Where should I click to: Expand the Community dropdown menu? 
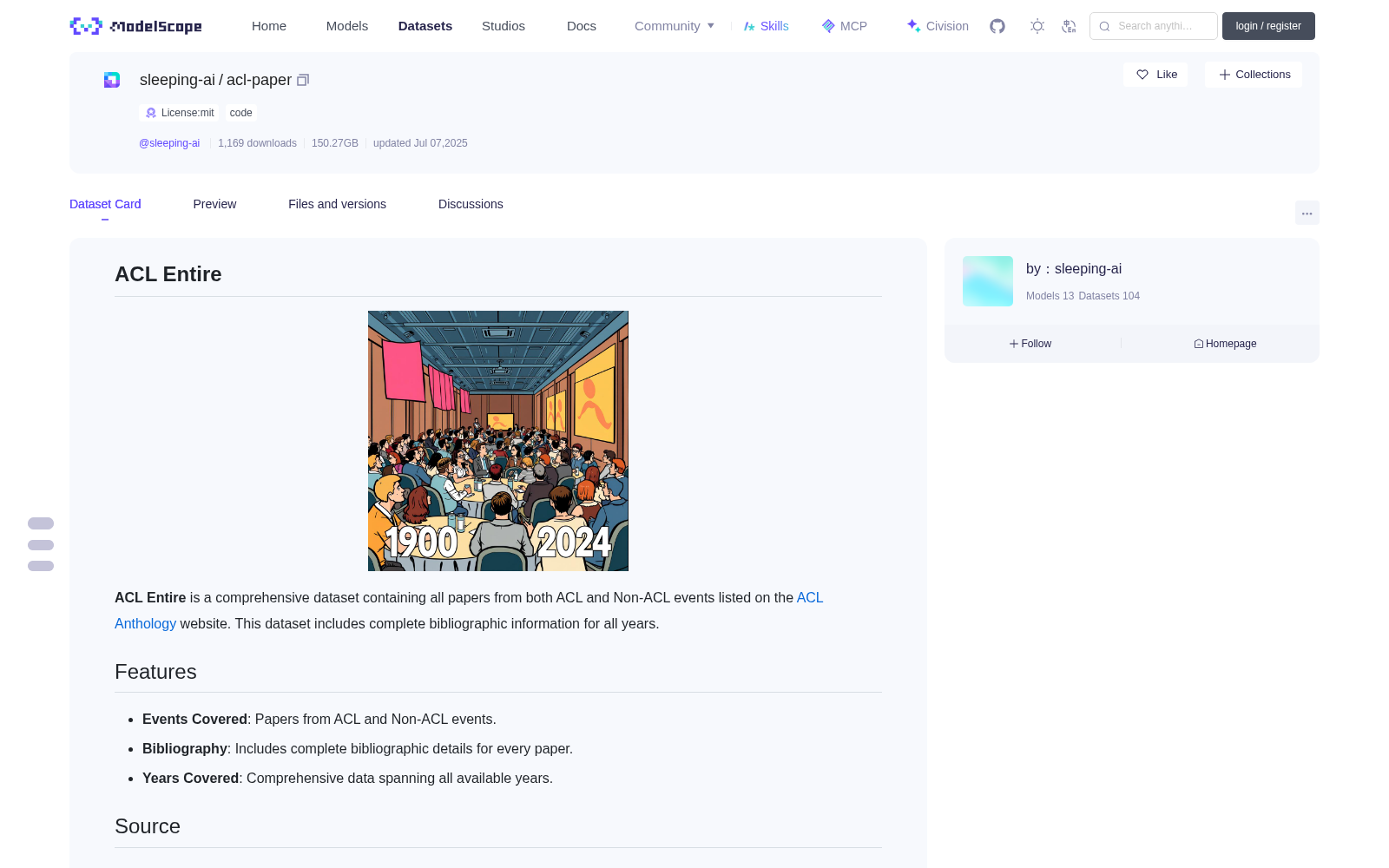click(x=675, y=26)
